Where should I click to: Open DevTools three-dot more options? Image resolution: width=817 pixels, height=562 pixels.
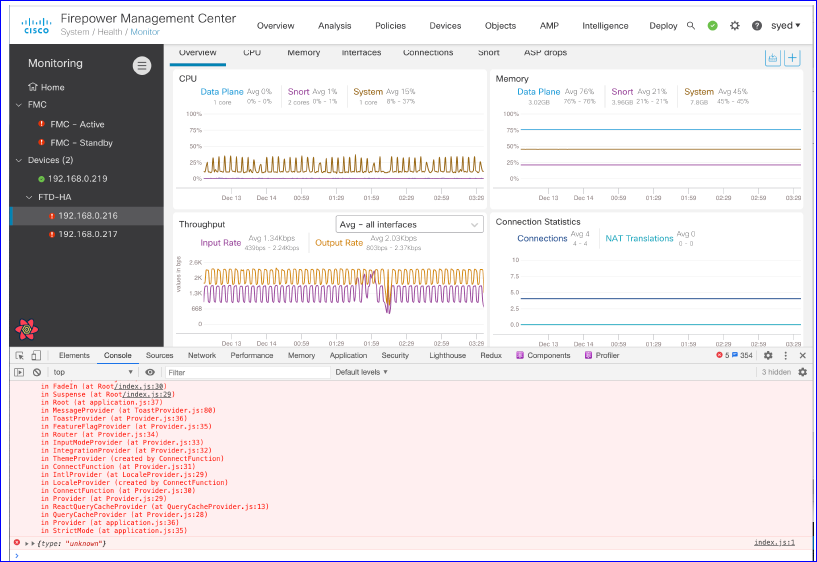point(786,355)
